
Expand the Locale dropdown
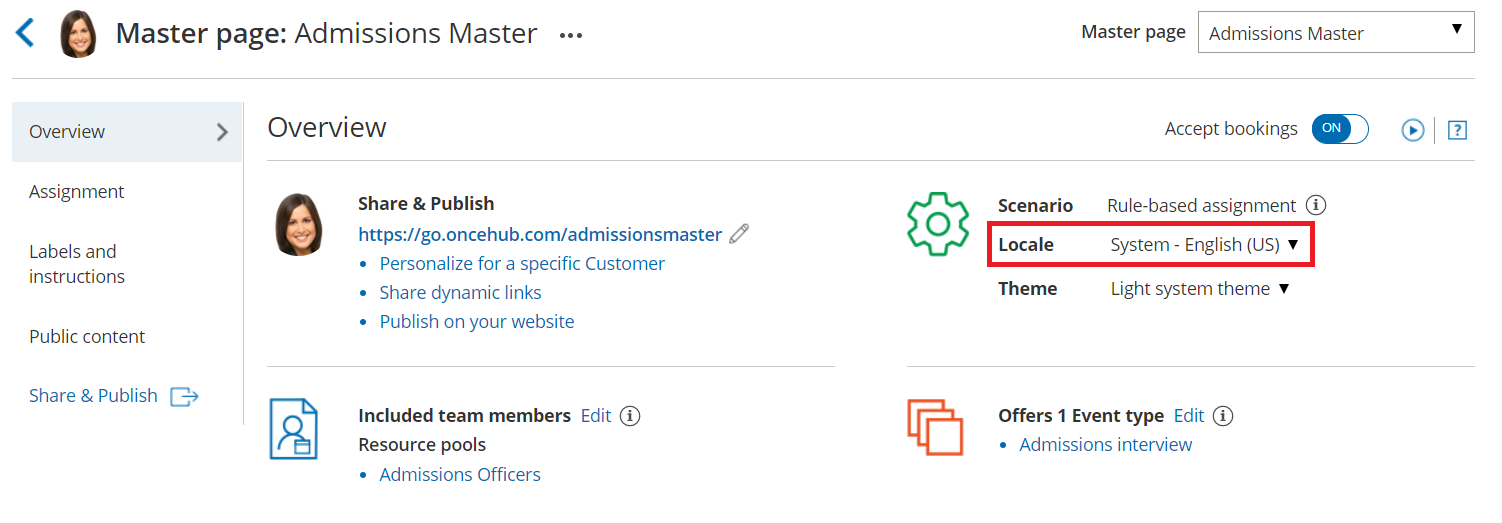(1204, 245)
